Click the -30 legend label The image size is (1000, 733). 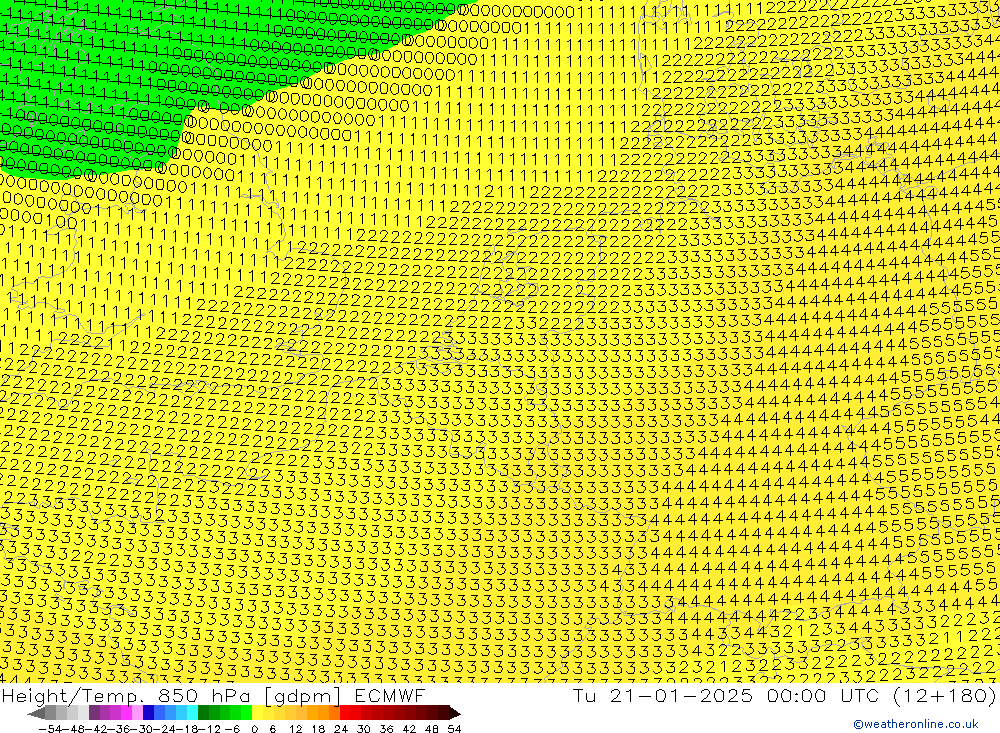click(x=142, y=729)
